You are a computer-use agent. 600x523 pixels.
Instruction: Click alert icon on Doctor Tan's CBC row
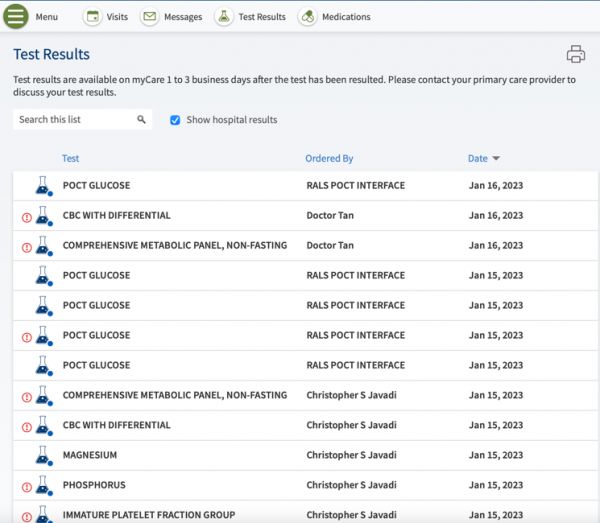(27, 217)
